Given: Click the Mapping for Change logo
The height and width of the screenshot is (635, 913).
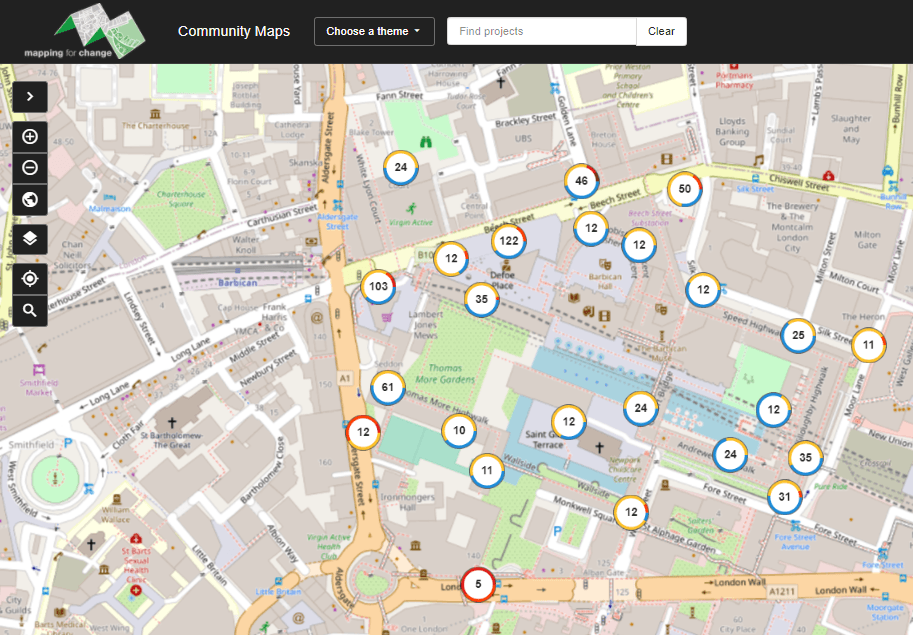Looking at the screenshot, I should [85, 32].
